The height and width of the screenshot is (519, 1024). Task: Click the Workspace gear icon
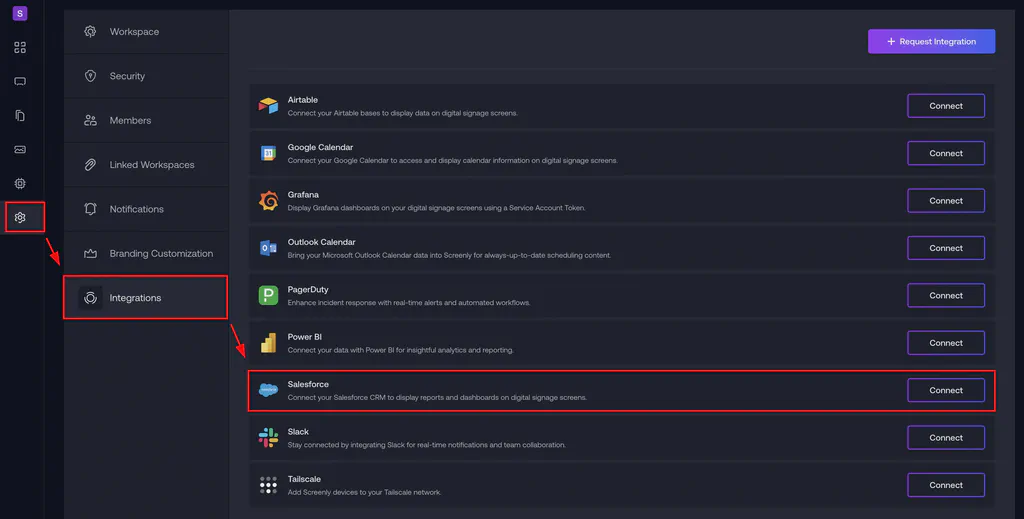90,31
